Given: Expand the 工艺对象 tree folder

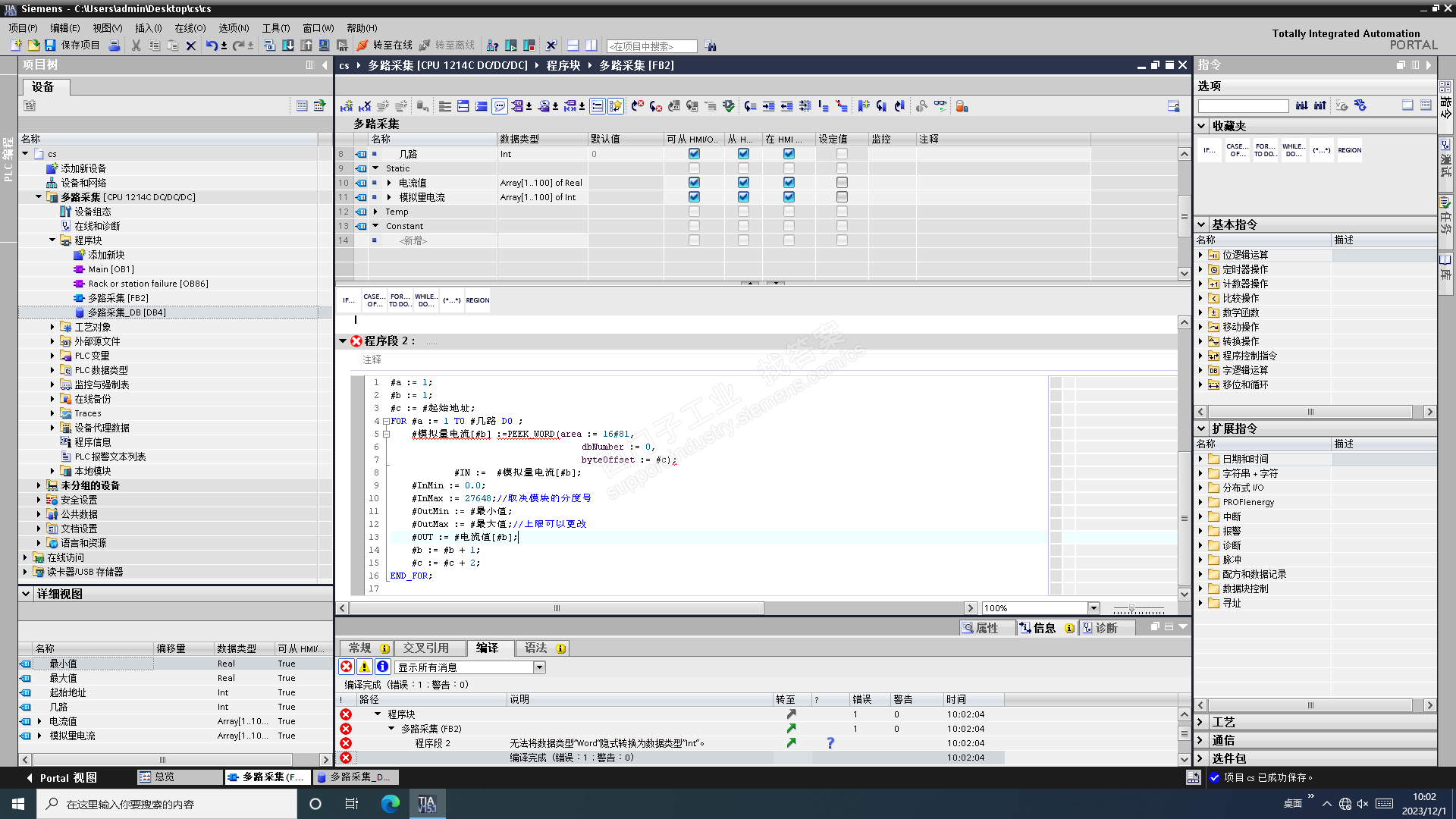Looking at the screenshot, I should [x=52, y=327].
